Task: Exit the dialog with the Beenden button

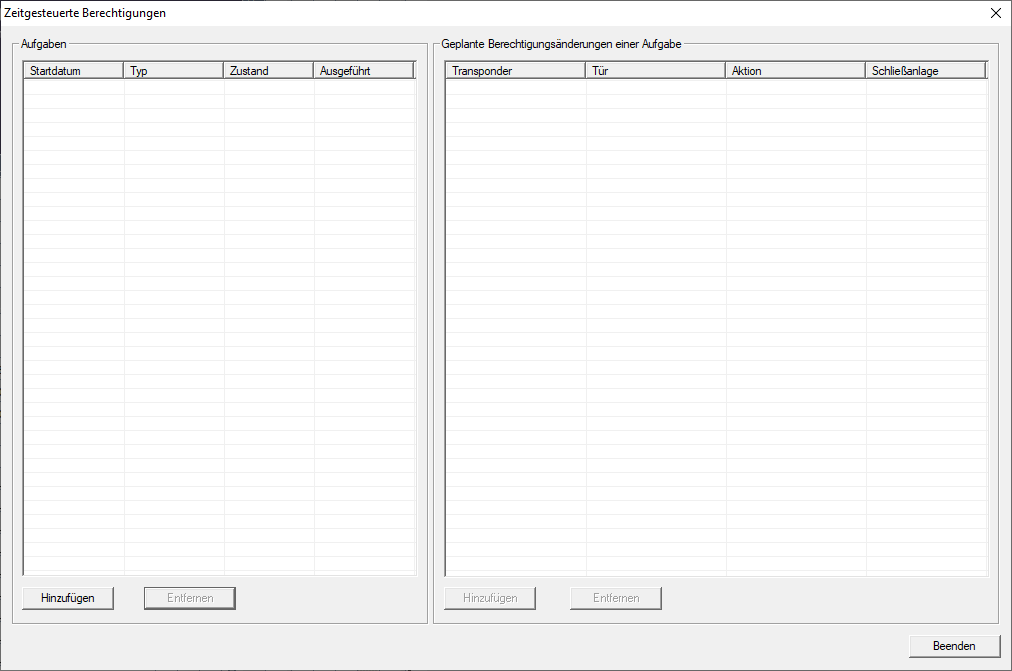Action: [x=954, y=646]
